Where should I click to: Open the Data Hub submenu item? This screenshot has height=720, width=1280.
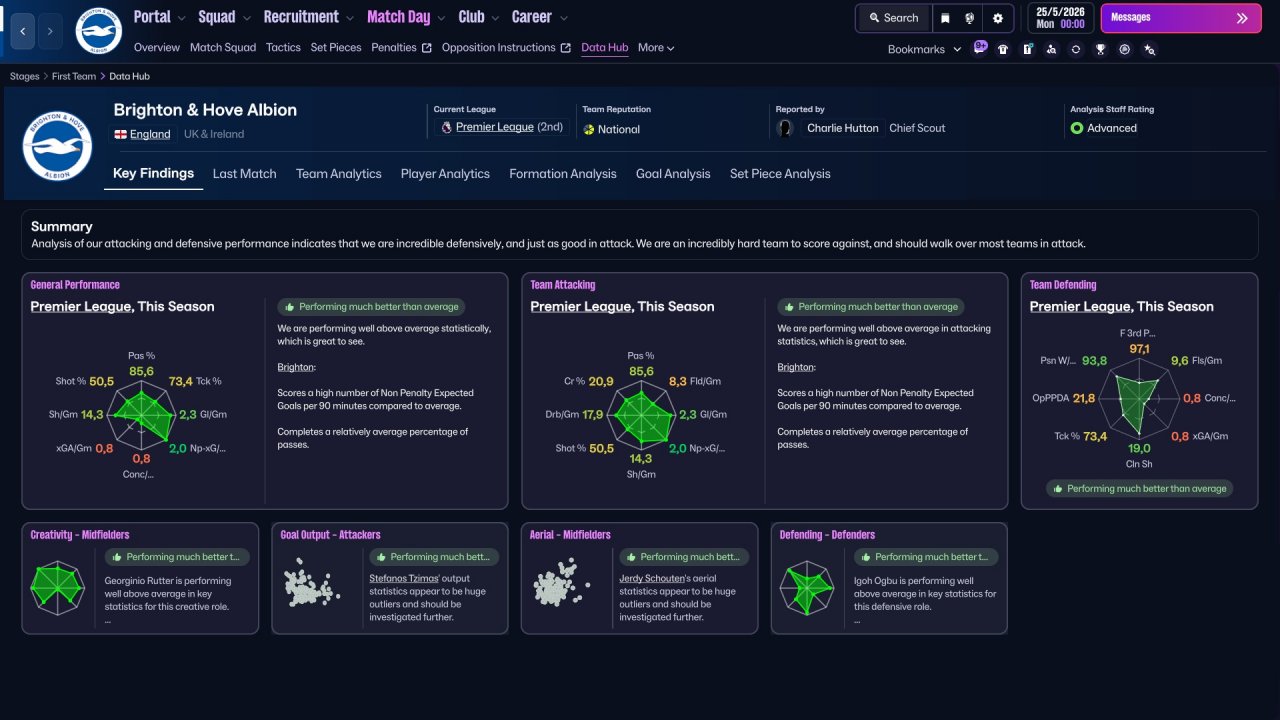pyautogui.click(x=605, y=48)
